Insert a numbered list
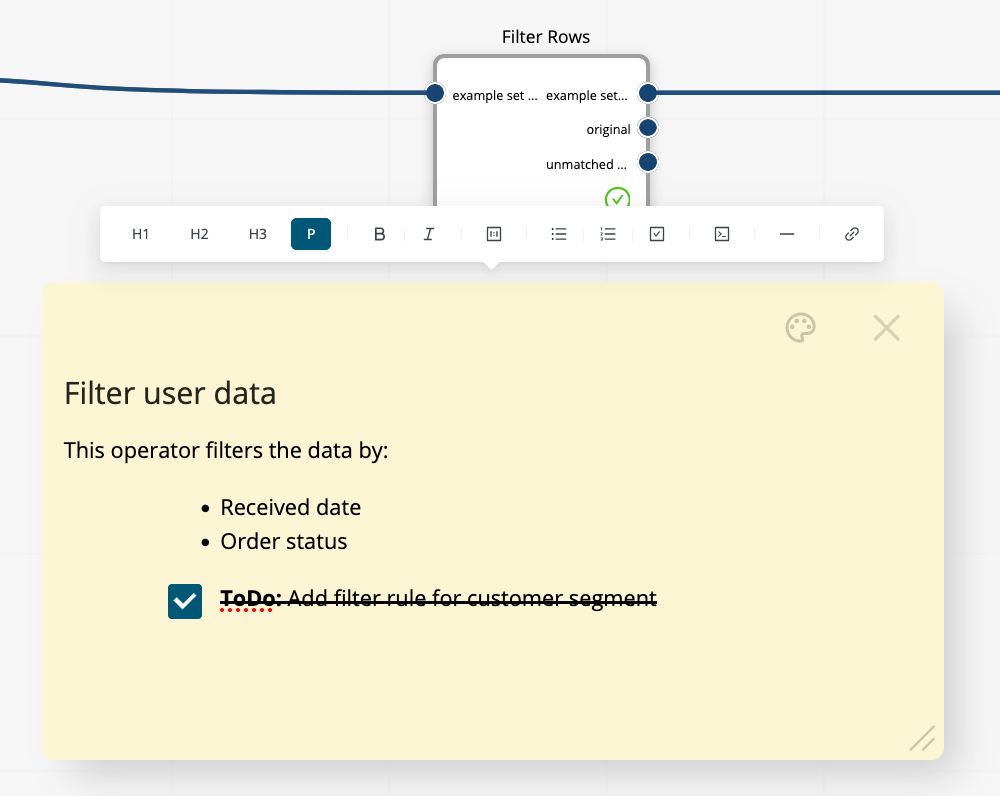This screenshot has width=1000, height=796. point(608,234)
